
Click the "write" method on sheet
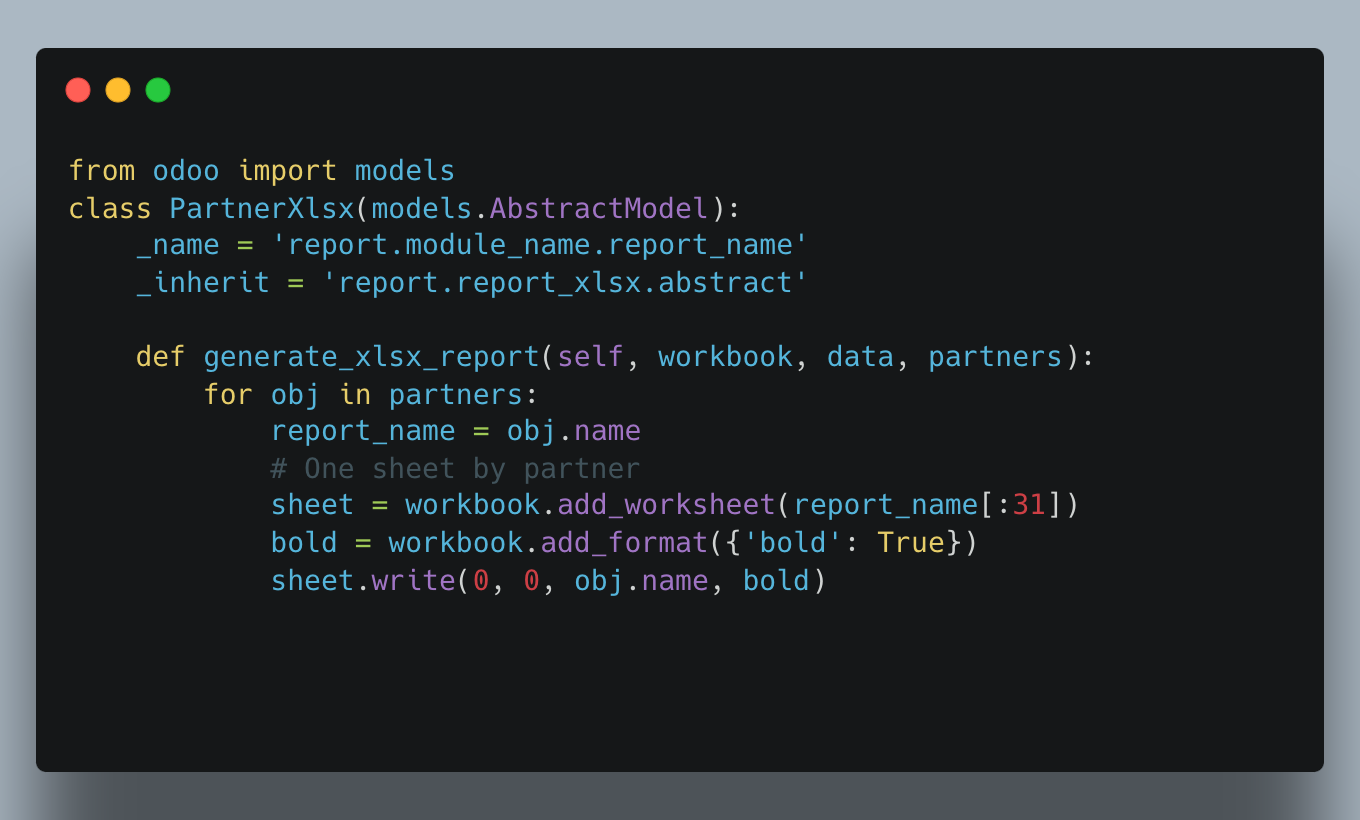pyautogui.click(x=414, y=579)
